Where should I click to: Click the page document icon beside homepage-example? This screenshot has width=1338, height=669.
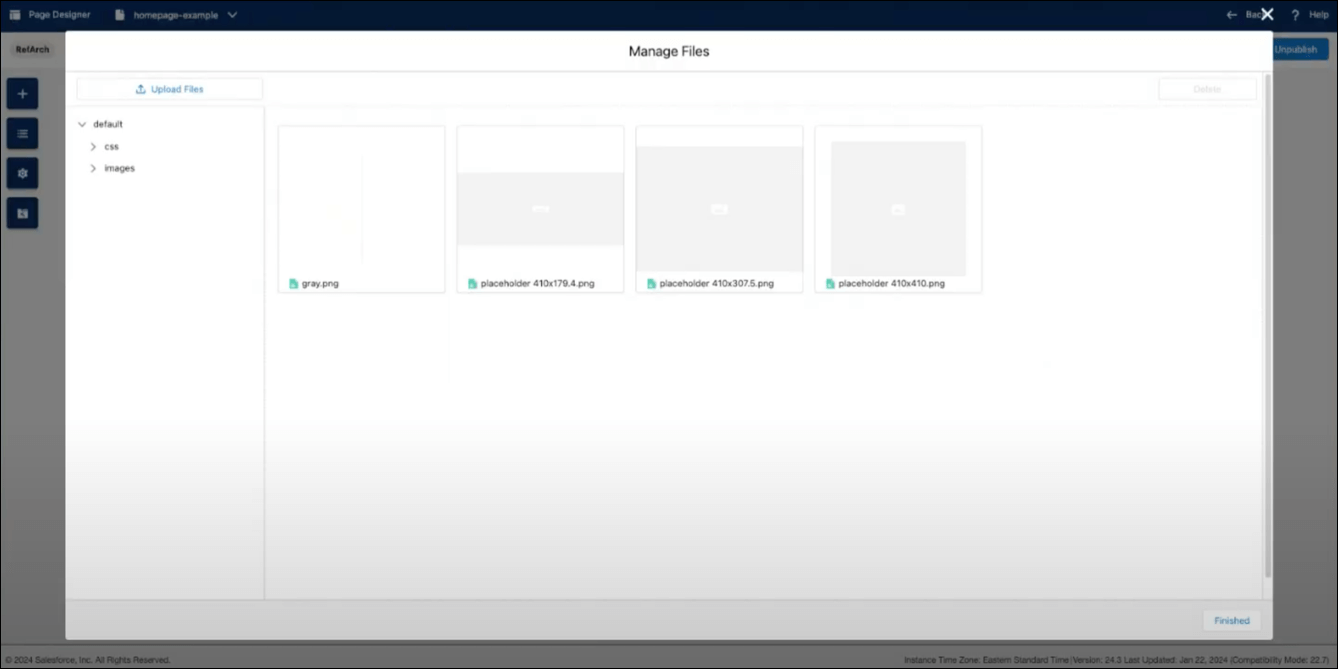(120, 15)
